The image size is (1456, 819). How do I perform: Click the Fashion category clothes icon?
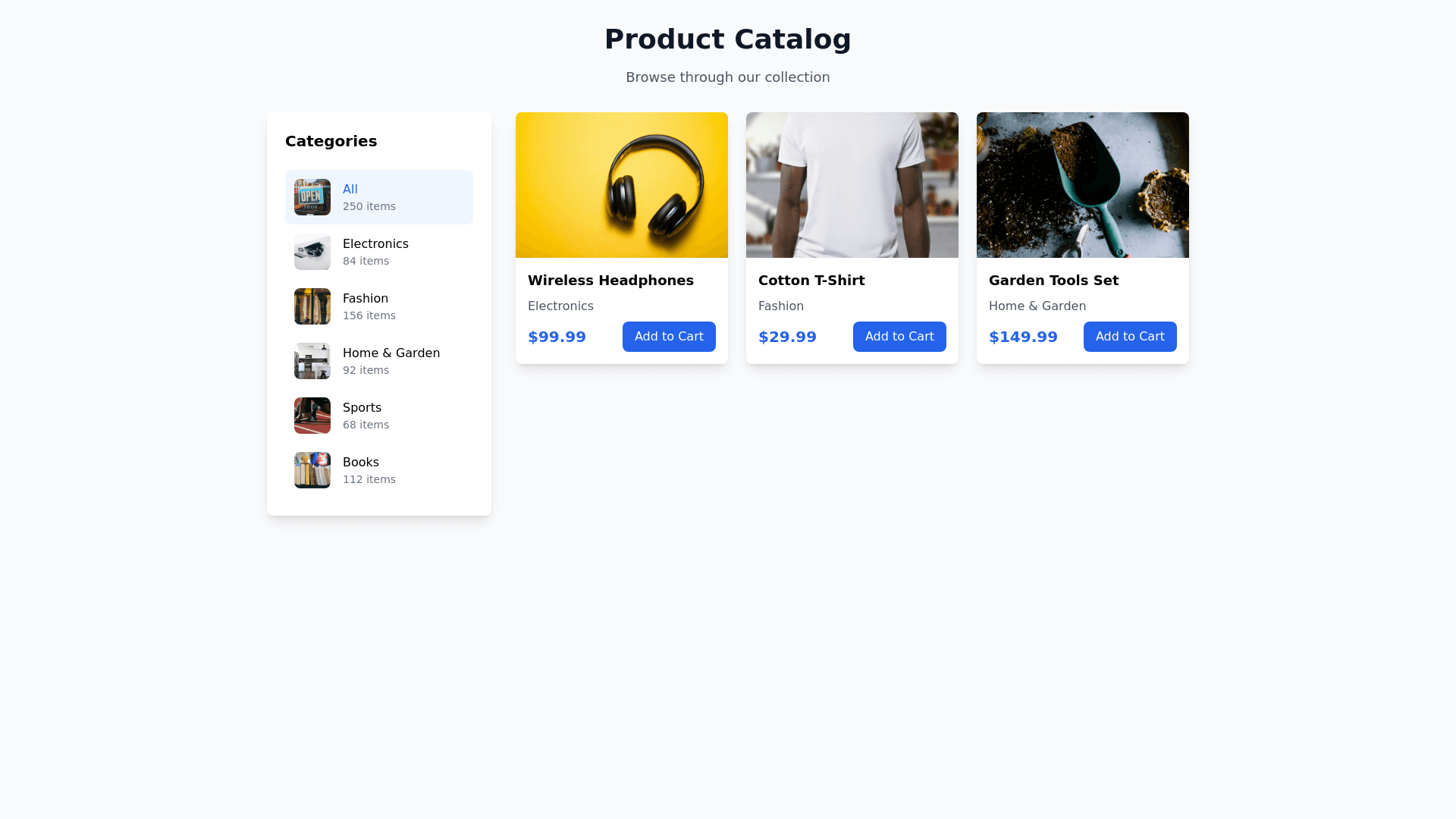coord(312,306)
